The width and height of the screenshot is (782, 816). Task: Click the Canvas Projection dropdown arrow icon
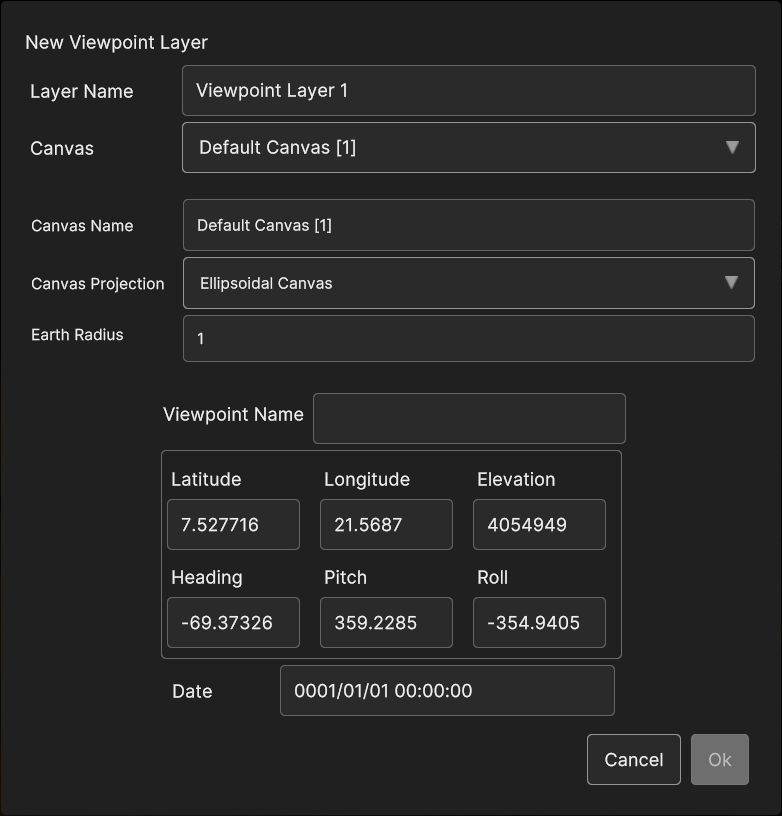point(732,283)
